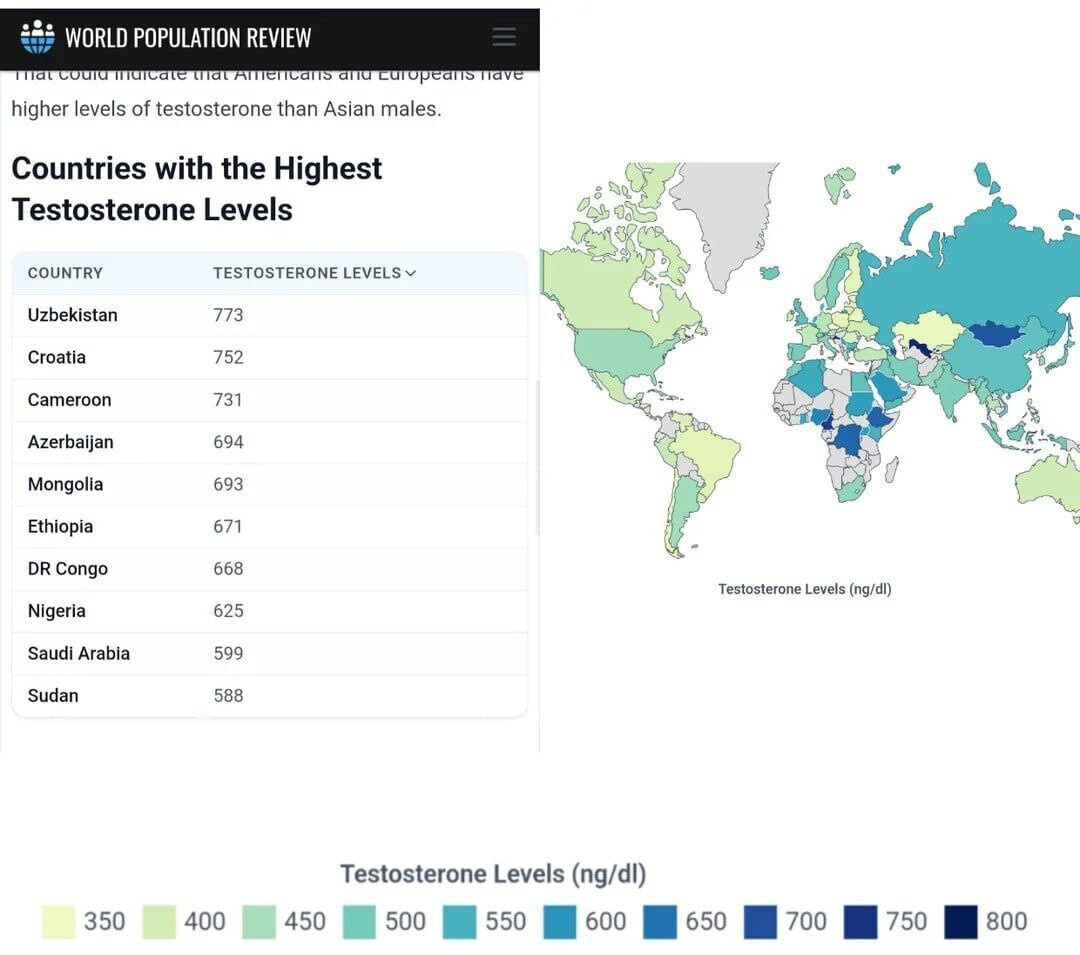Click the WORLD POPULATION REVIEW title text
This screenshot has width=1080, height=955.
click(x=188, y=38)
